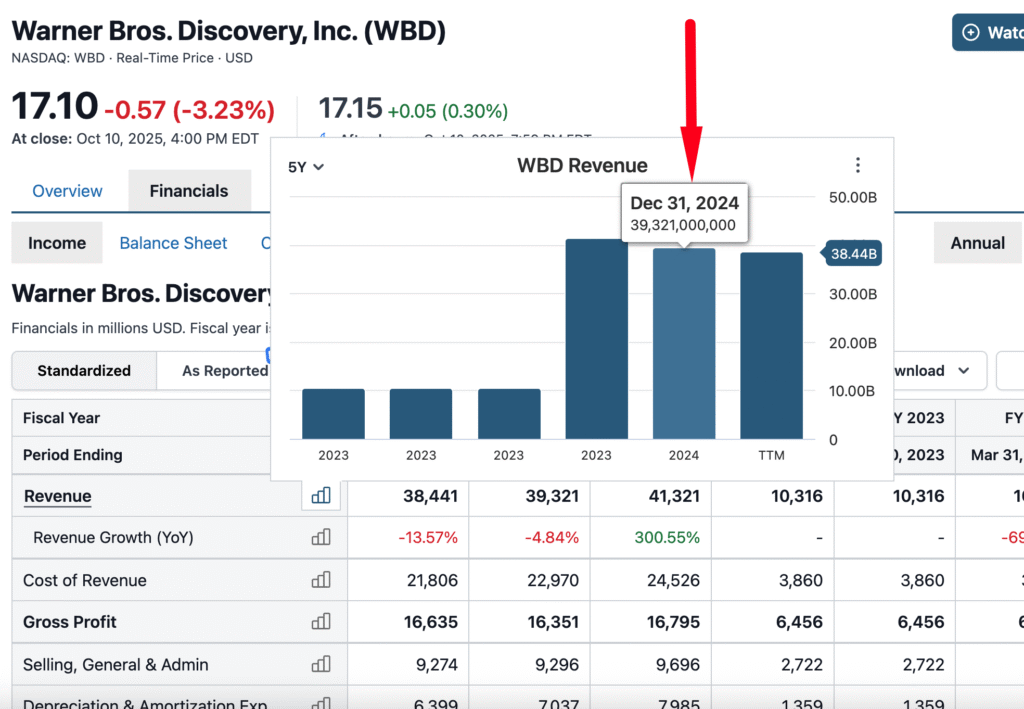Click the Revenue row label link
The image size is (1024, 709).
pyautogui.click(x=57, y=496)
